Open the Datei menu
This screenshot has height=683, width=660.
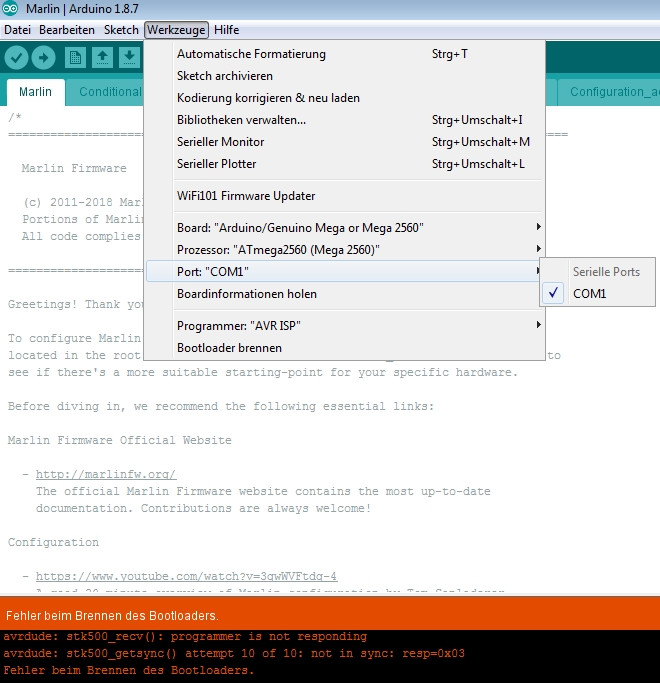[17, 30]
